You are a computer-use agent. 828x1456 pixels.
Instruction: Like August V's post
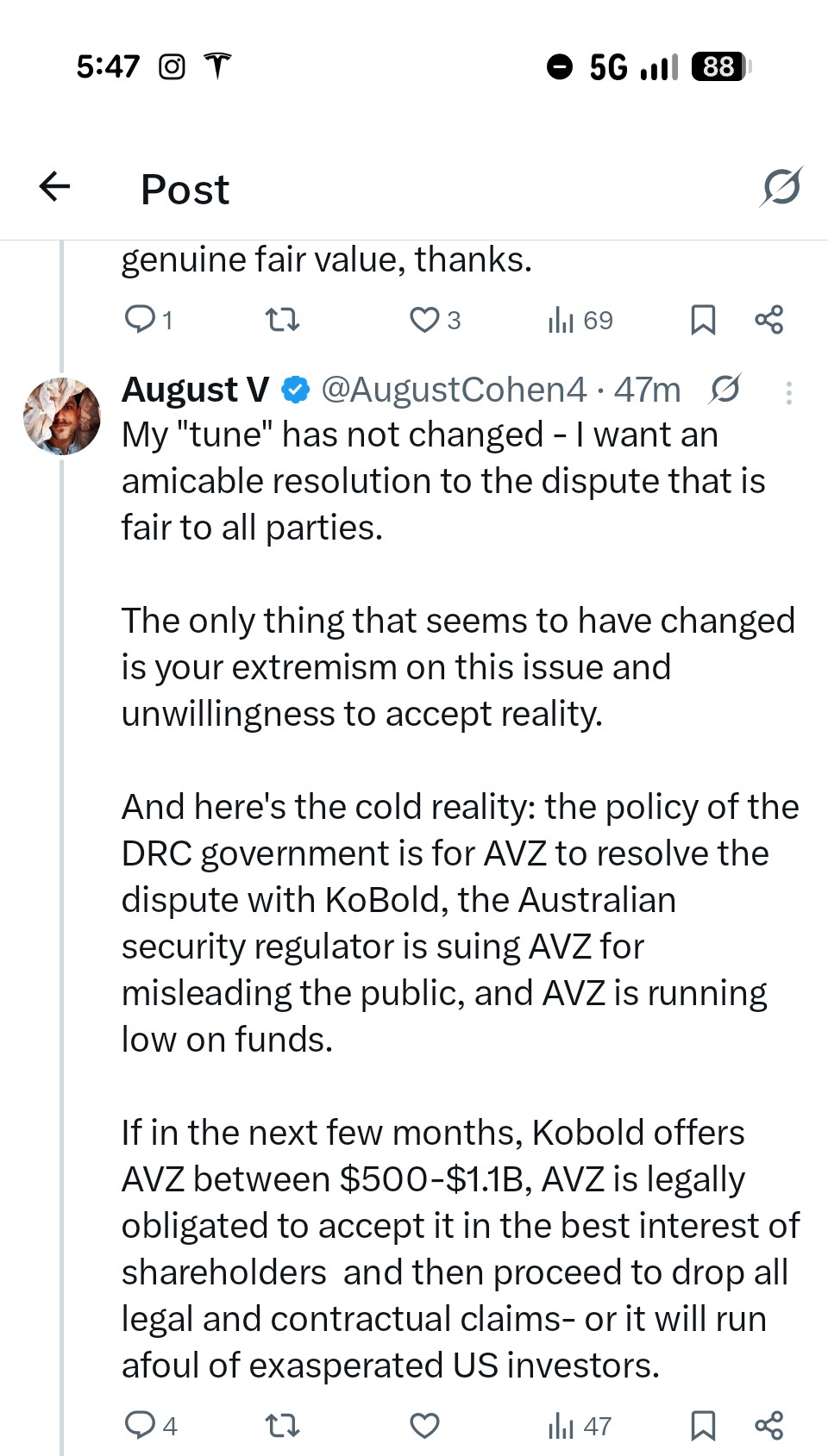pyautogui.click(x=424, y=1425)
